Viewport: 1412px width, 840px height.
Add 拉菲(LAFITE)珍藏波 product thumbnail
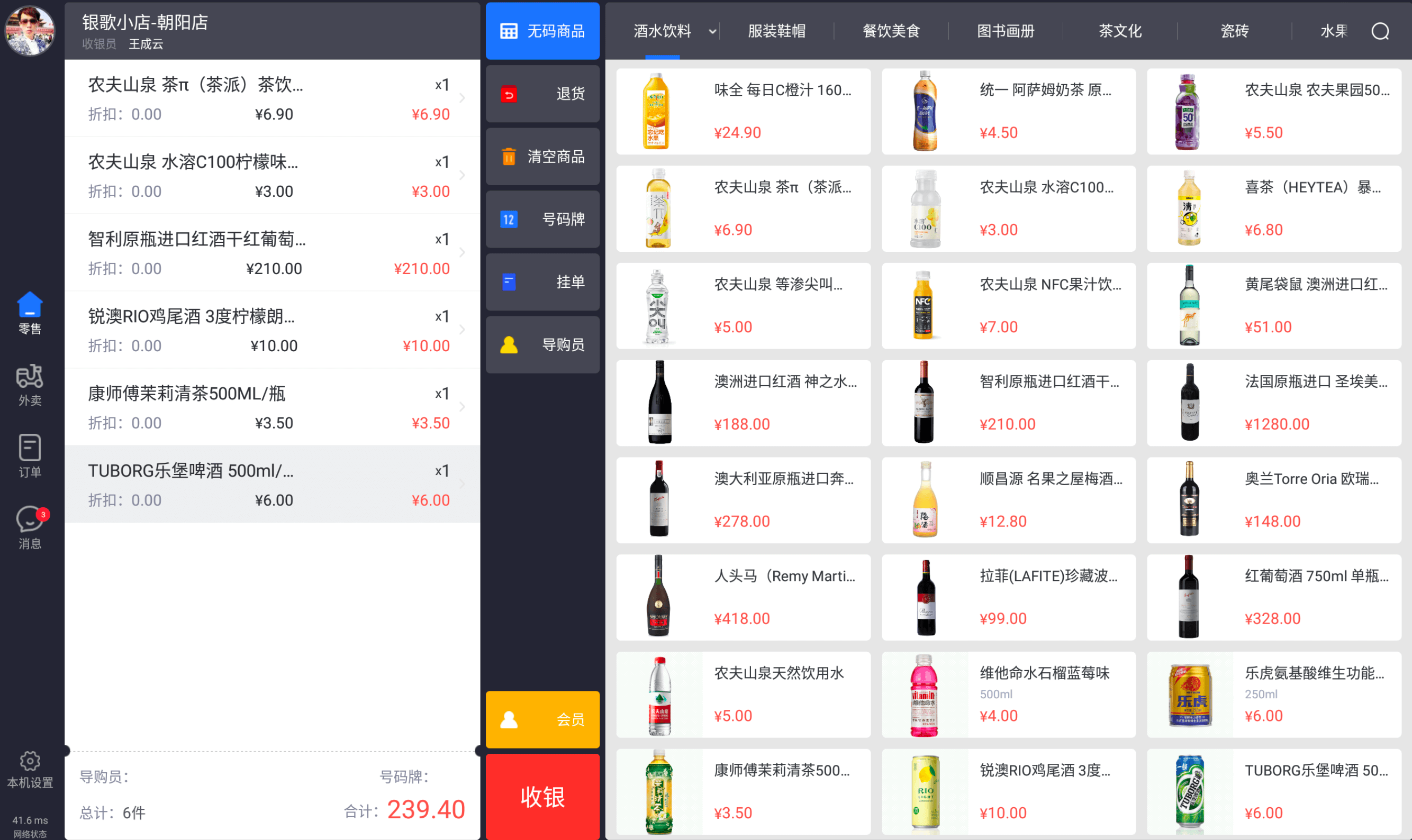[925, 597]
